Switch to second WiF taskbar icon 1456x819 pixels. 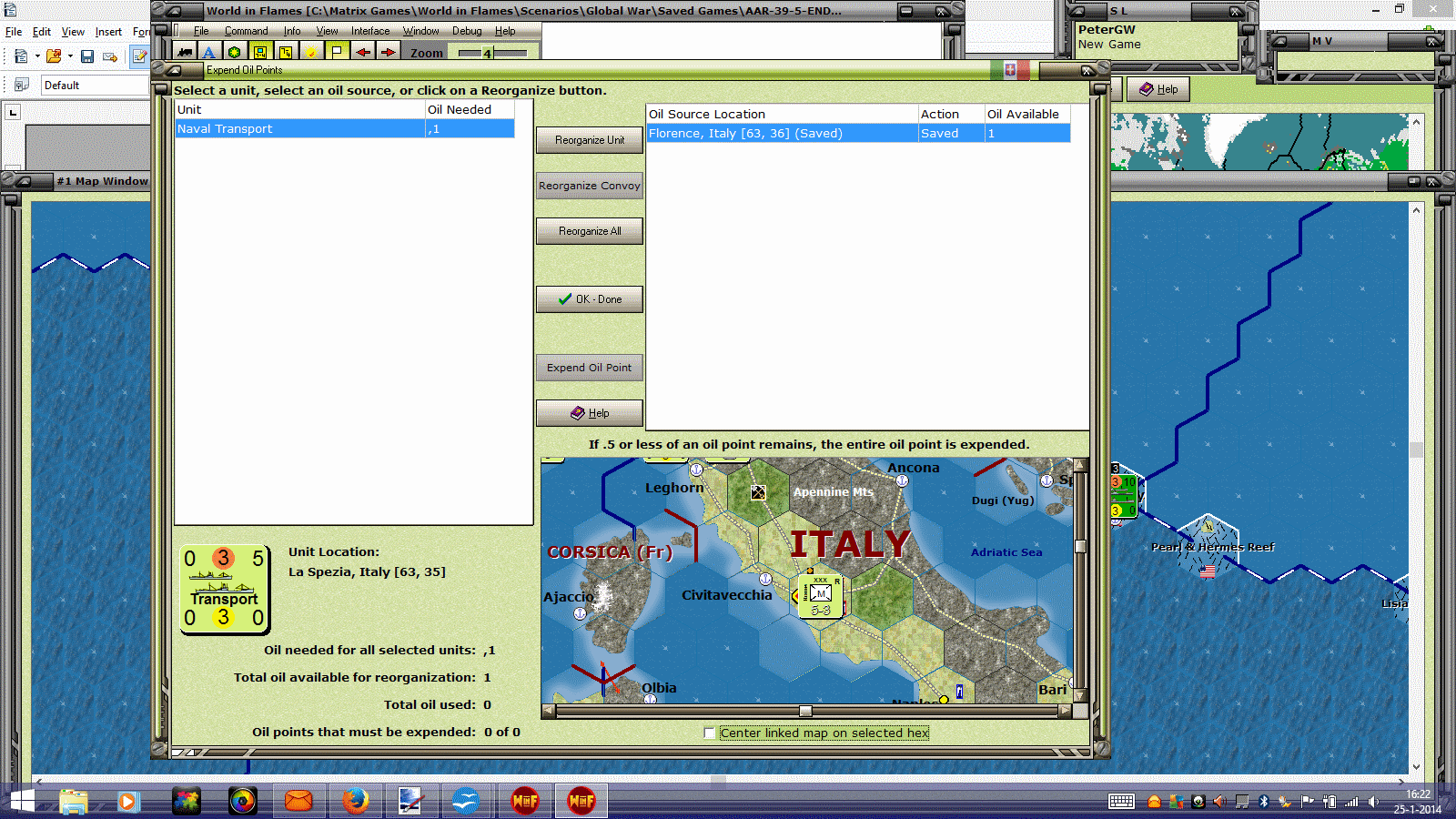click(x=581, y=802)
